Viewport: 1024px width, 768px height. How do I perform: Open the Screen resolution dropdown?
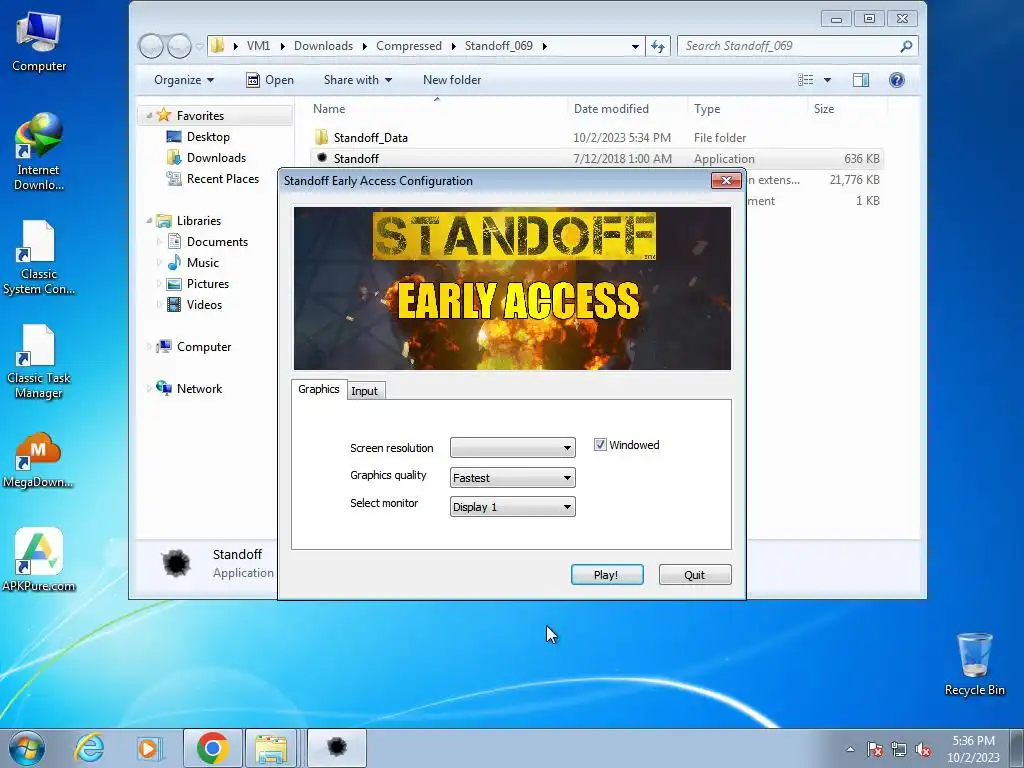point(513,448)
